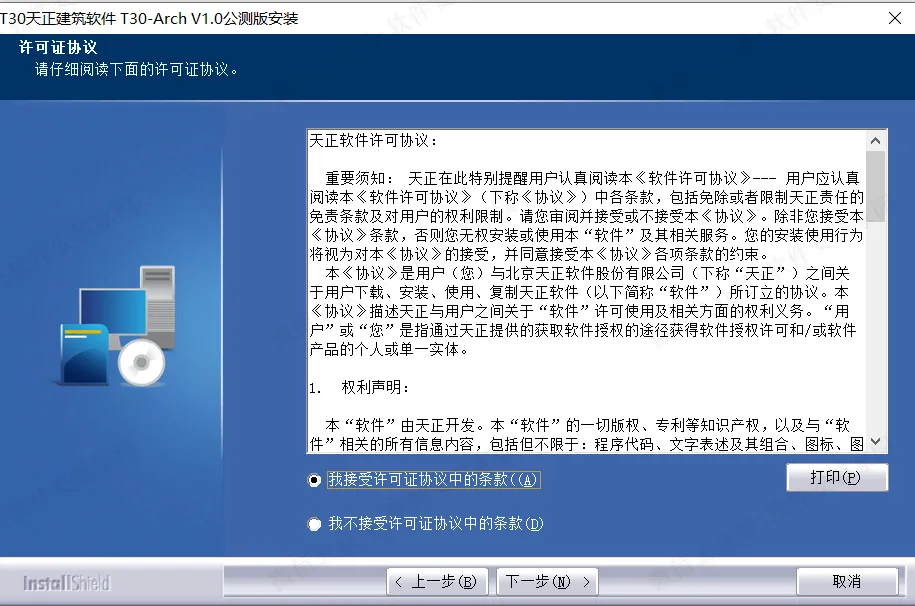Select the accept license agreement radio button
The image size is (915, 606).
coord(315,480)
